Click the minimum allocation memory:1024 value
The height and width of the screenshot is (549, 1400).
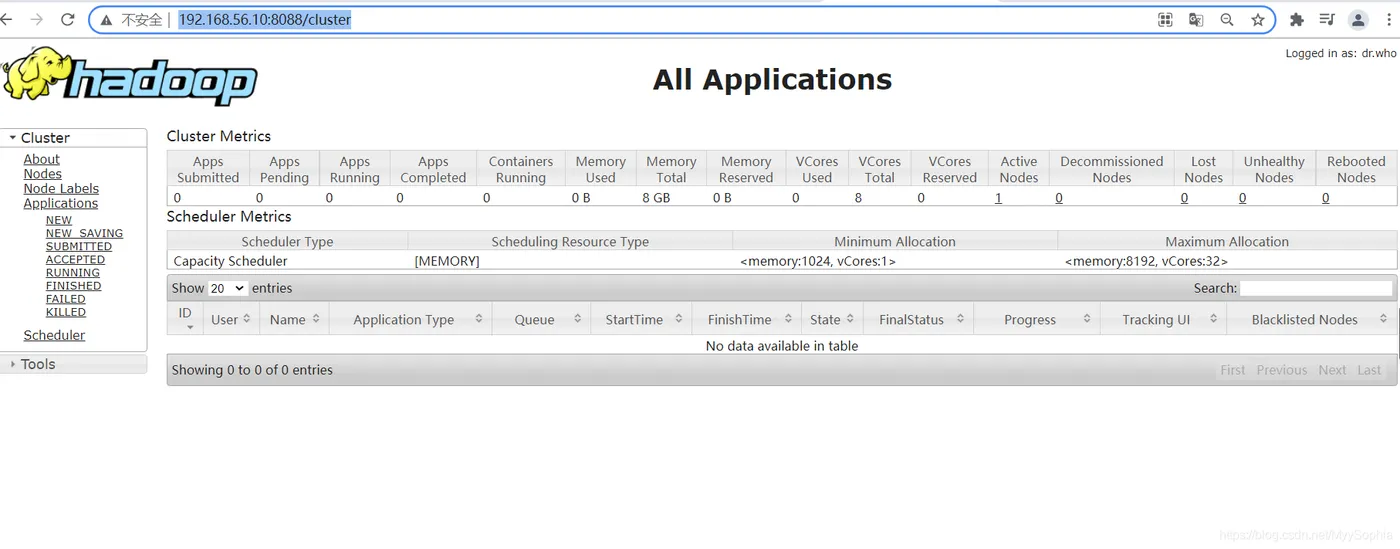[818, 261]
